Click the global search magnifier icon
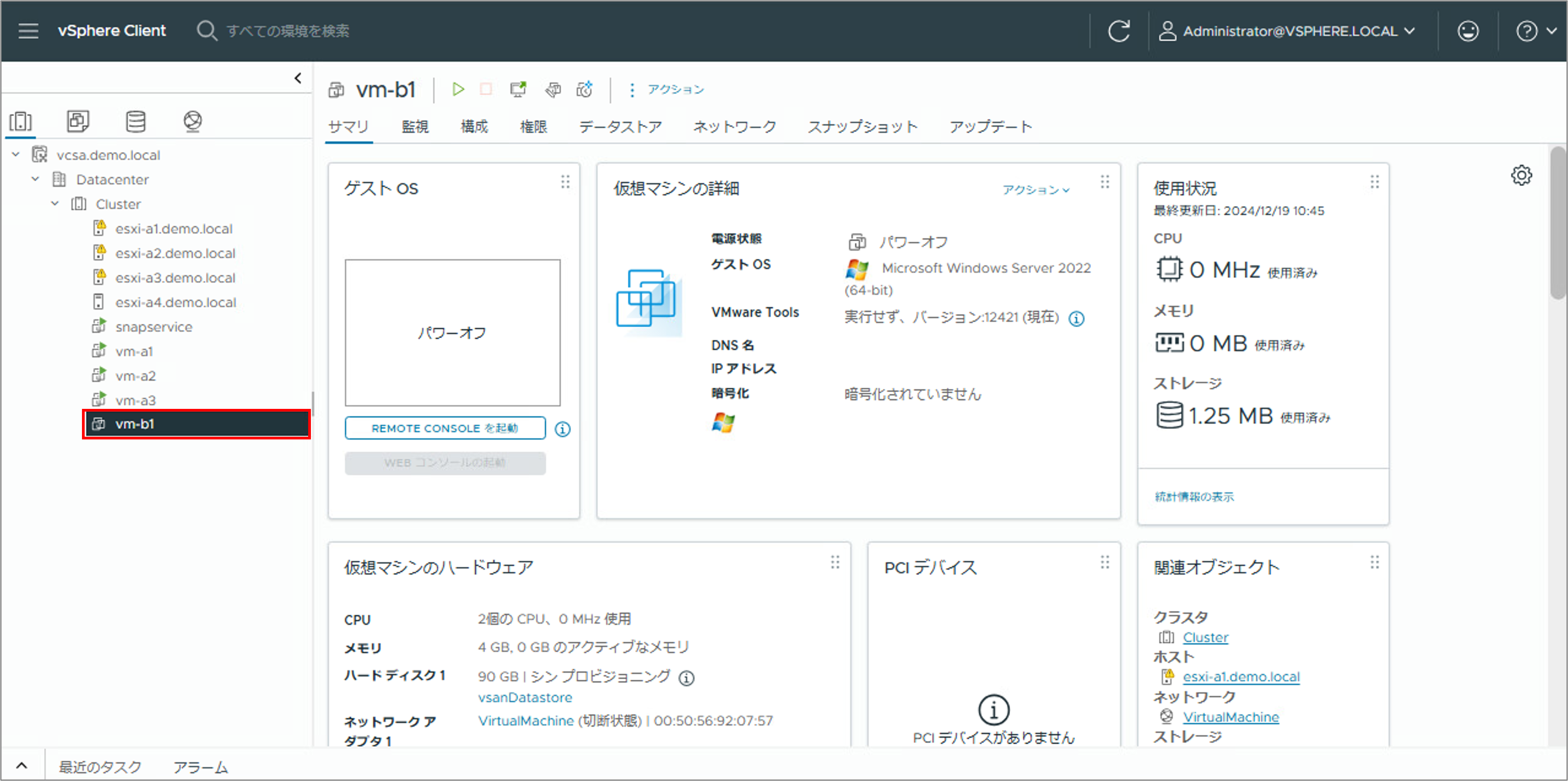 [207, 31]
